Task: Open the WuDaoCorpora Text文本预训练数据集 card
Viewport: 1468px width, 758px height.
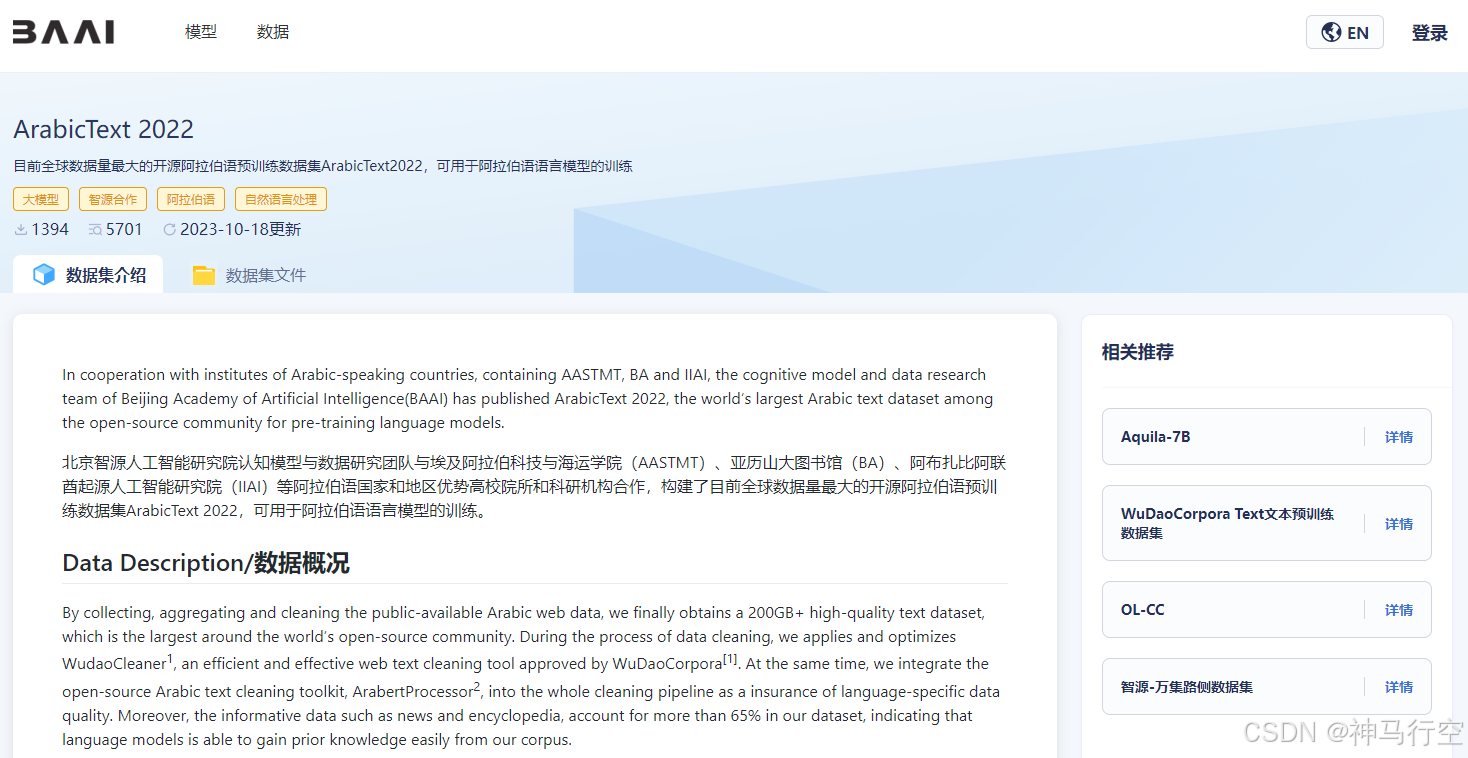Action: click(x=1267, y=523)
